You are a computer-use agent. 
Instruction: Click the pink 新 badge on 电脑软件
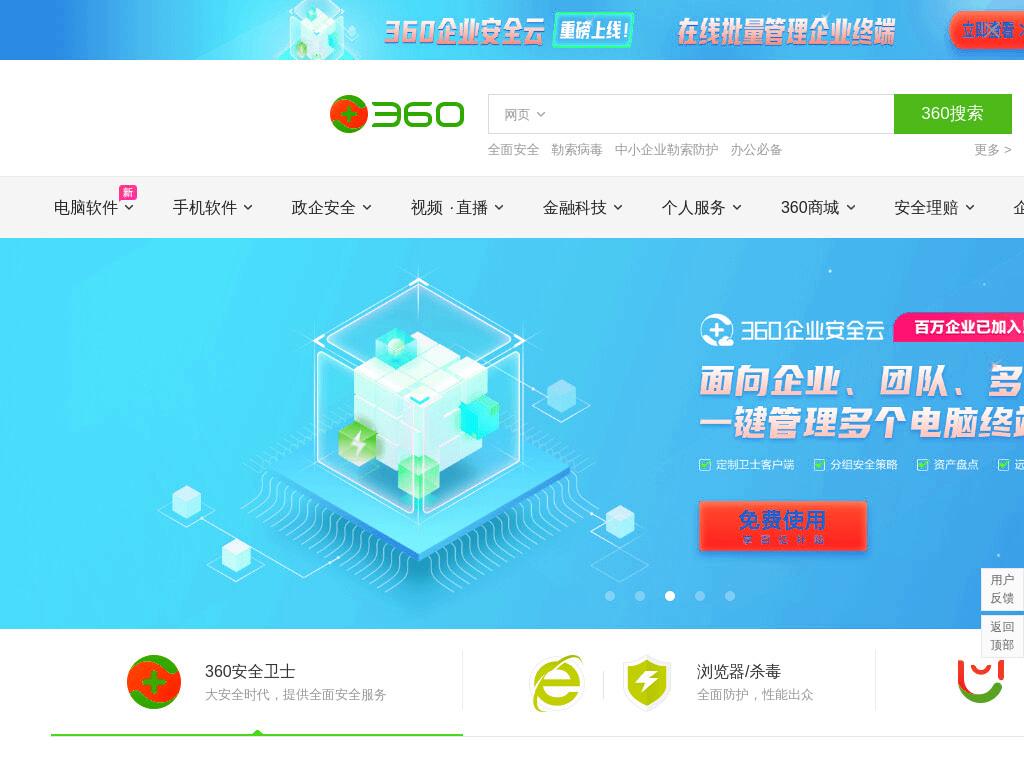[128, 192]
